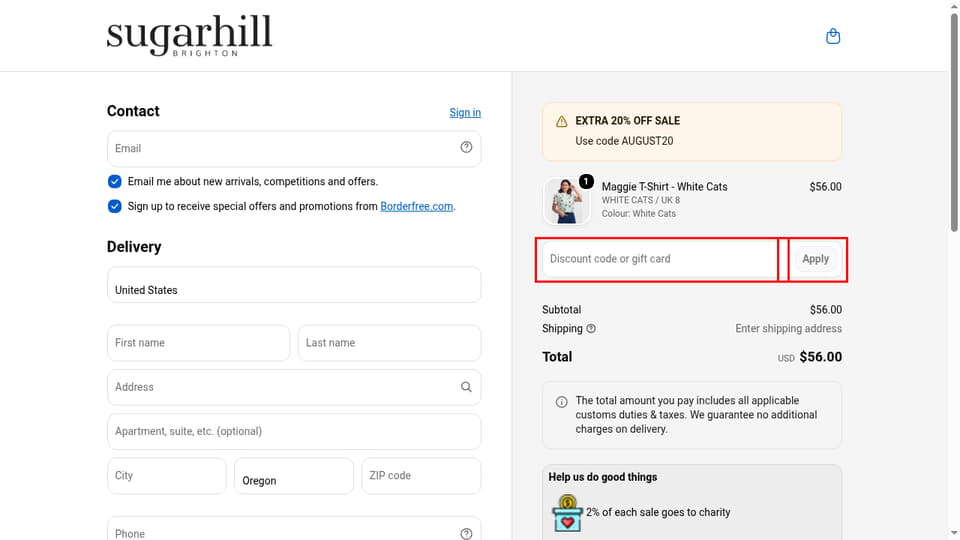Open the Borderfree.com link

[x=416, y=206]
